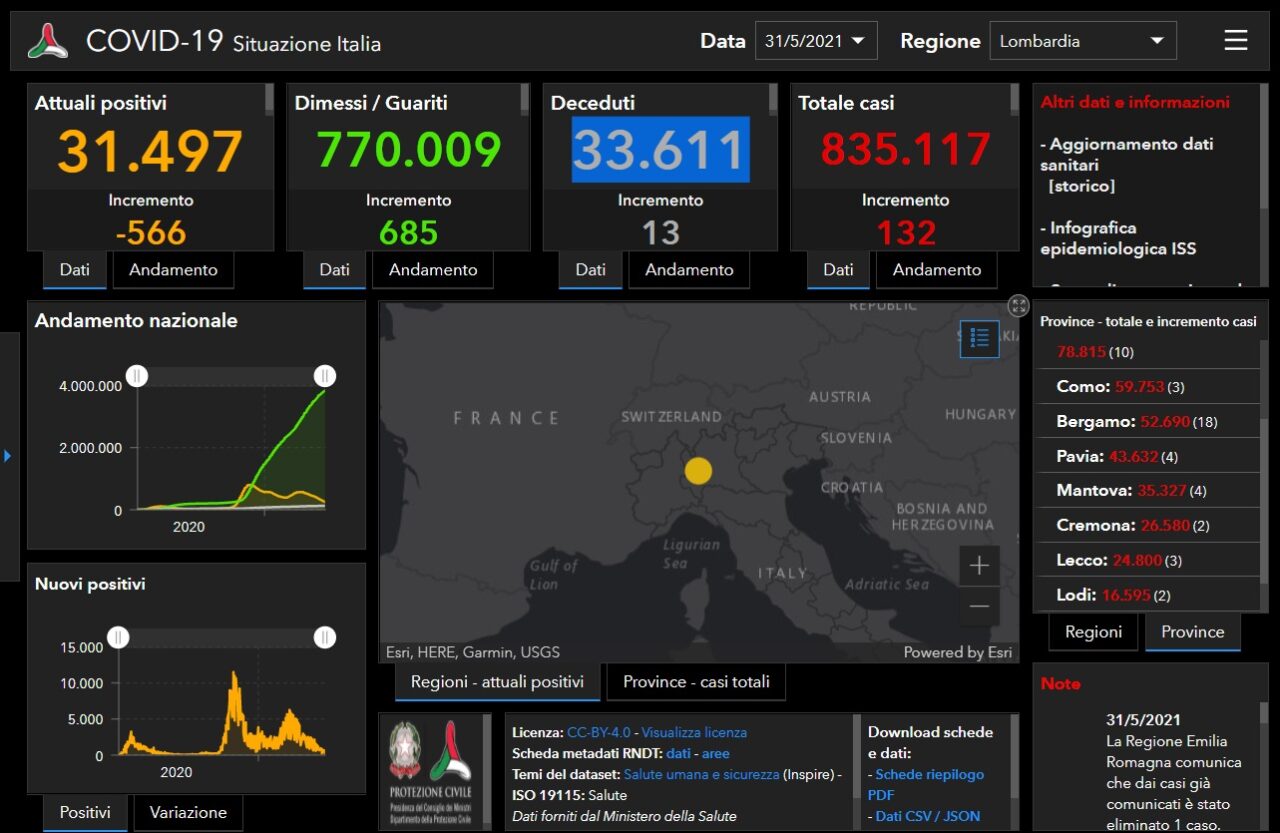Show the Variazione chart tab
1280x833 pixels.
pos(188,812)
